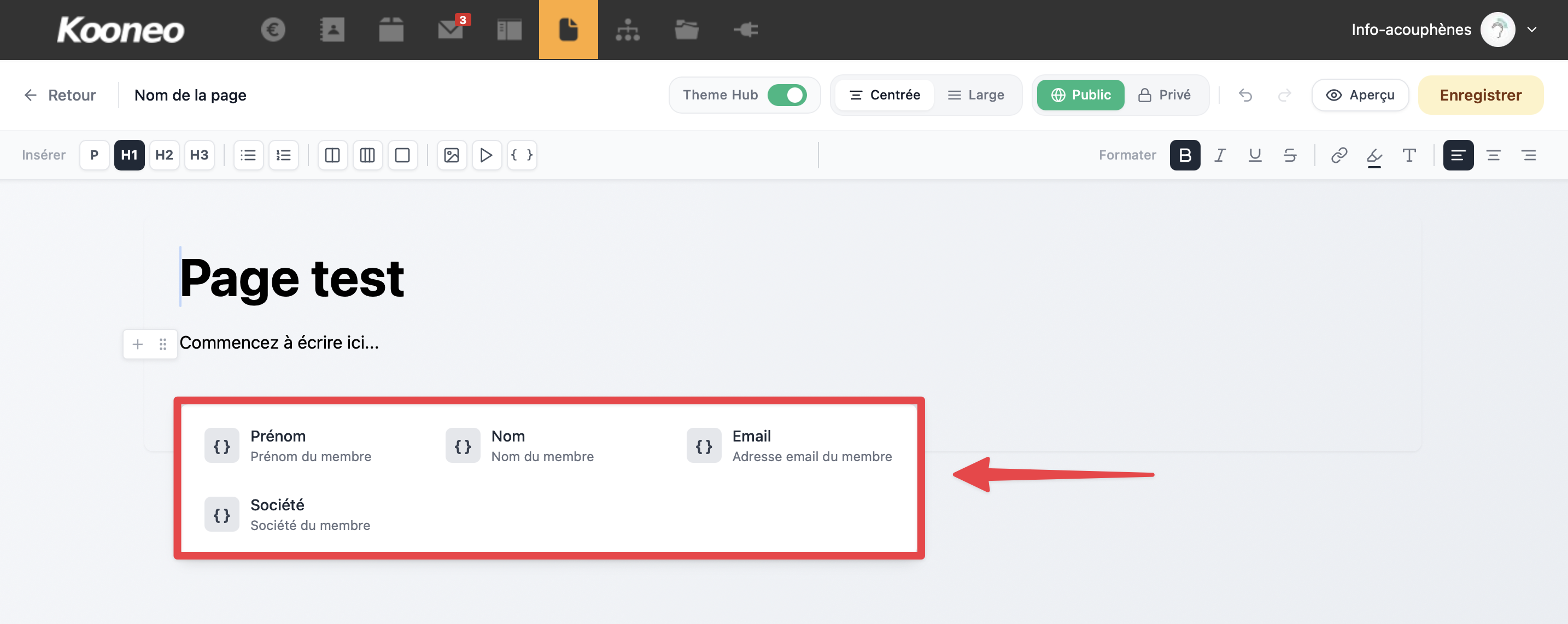Insert an image block
The image size is (1568, 624).
pos(451,155)
